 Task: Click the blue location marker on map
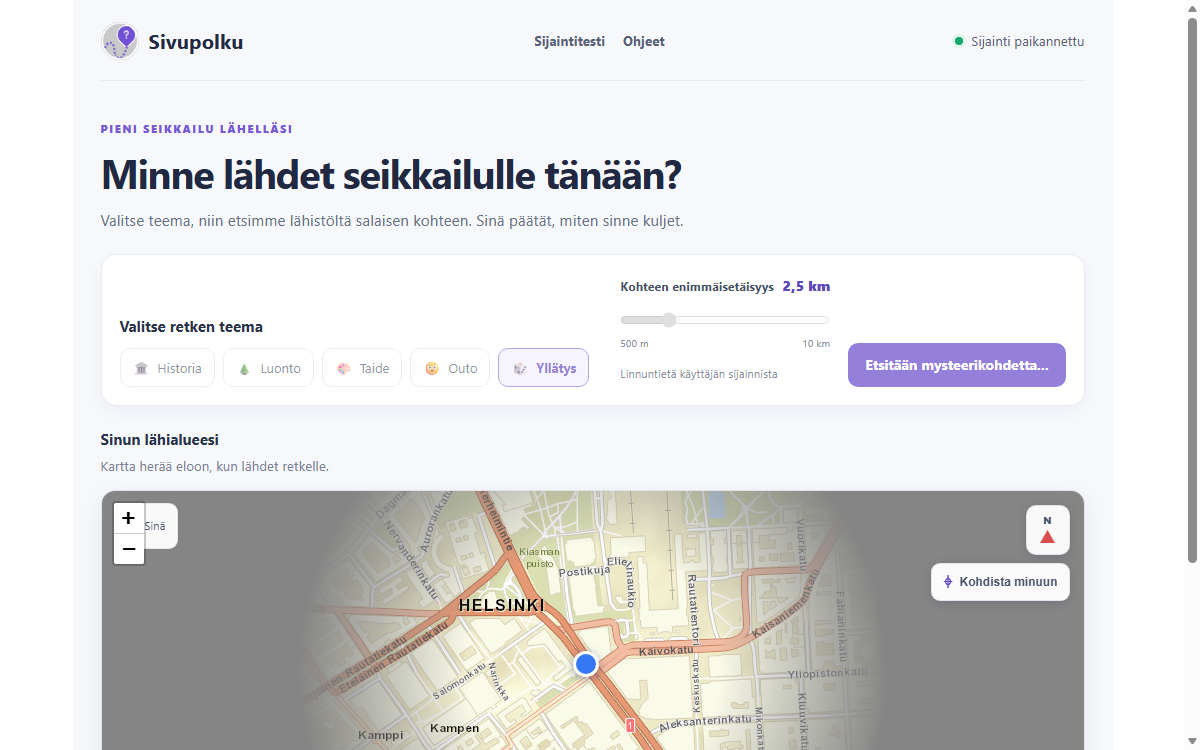tap(586, 664)
